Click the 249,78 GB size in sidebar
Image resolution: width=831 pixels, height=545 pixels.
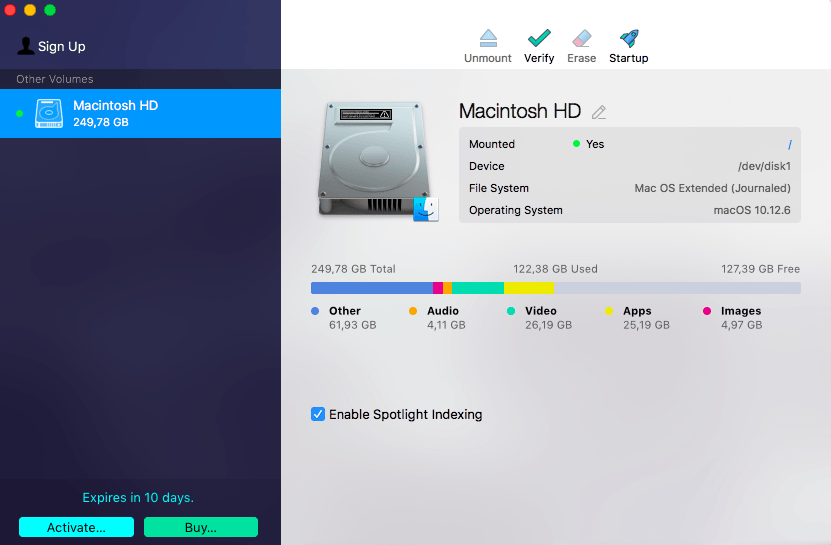101,122
